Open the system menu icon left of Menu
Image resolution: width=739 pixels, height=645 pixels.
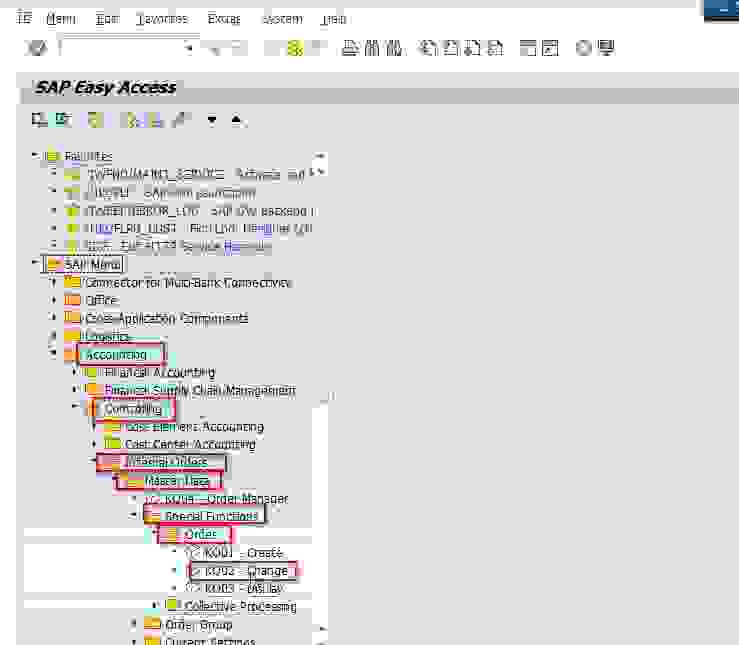(x=24, y=18)
